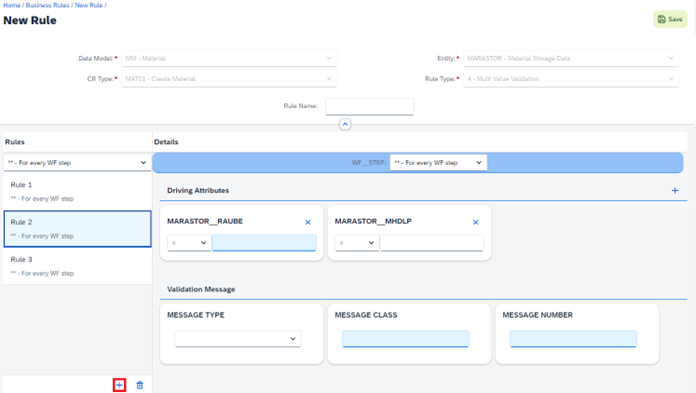Open the Rules panel WF step dropdown
This screenshot has width=696, height=393.
point(77,163)
